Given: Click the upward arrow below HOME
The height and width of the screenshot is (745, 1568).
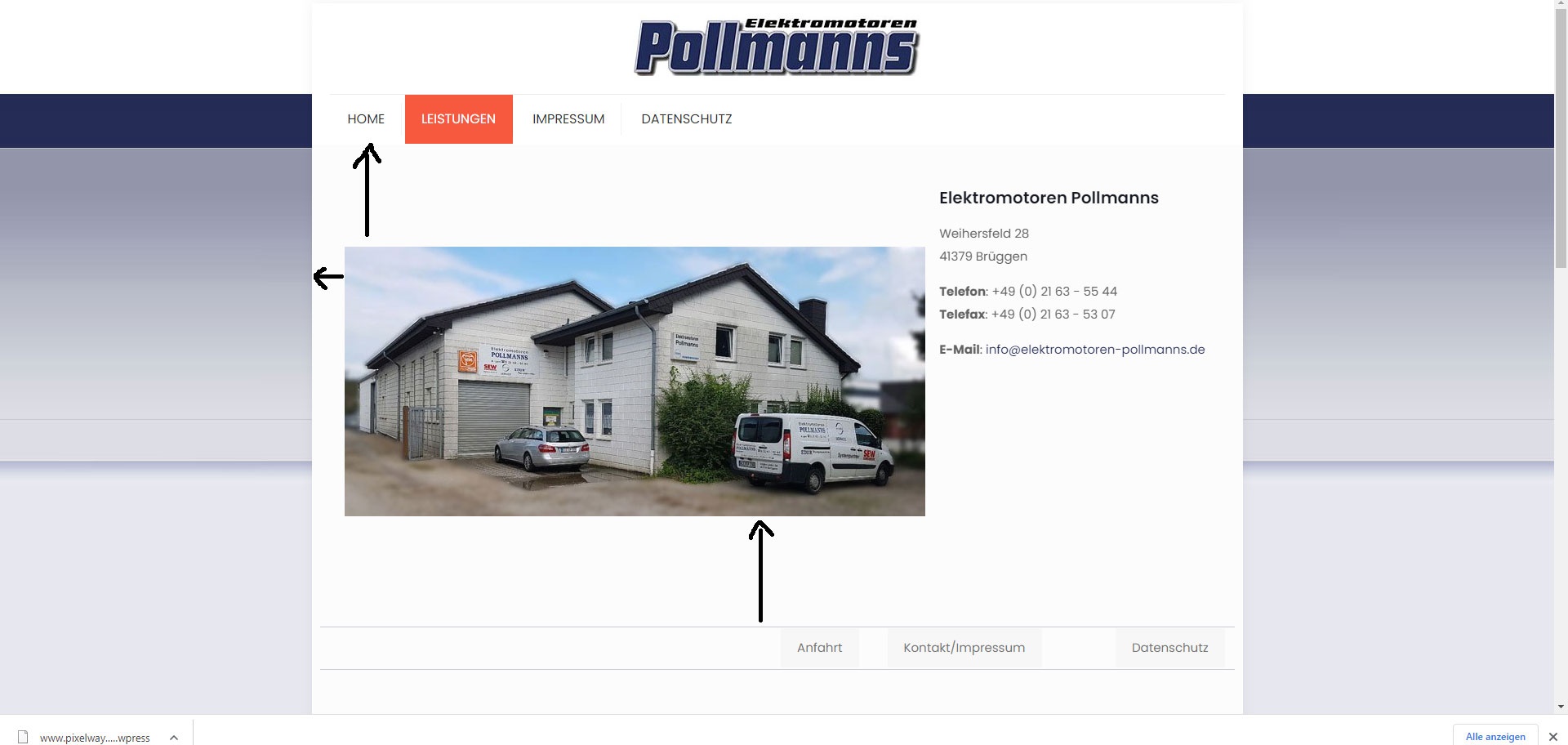Looking at the screenshot, I should [x=367, y=190].
